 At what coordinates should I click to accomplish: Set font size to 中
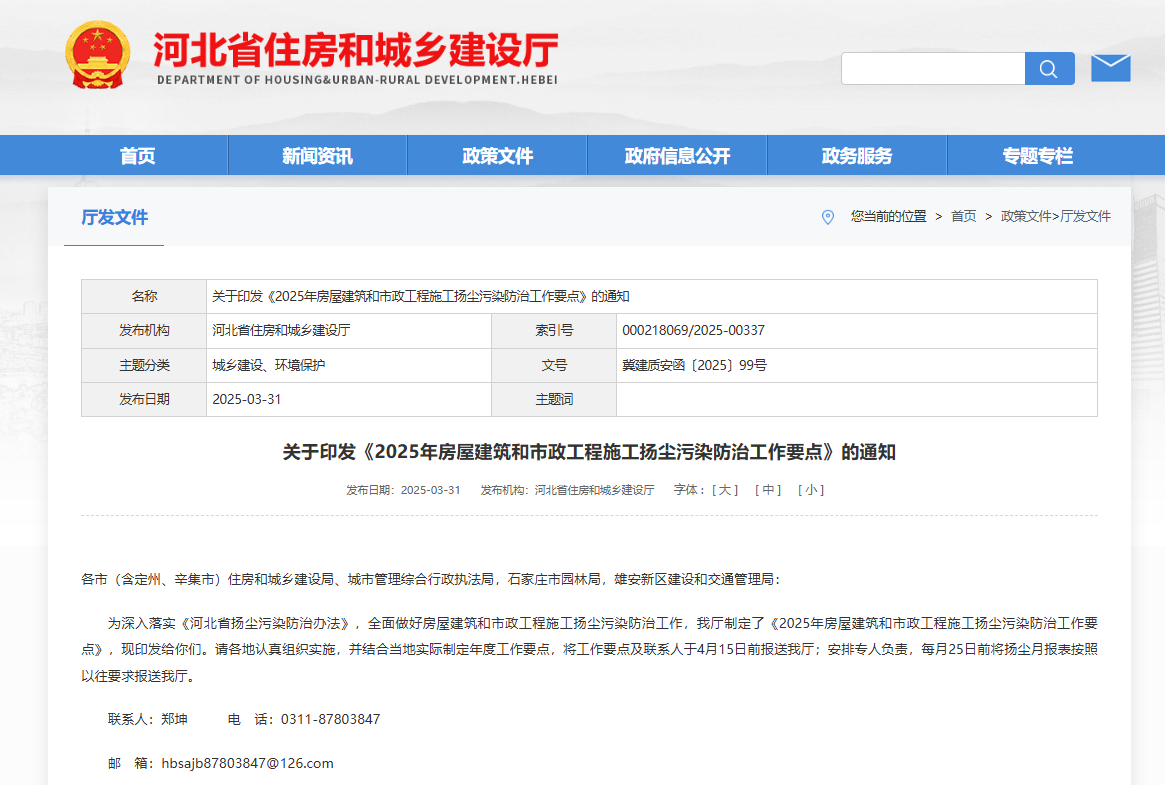tap(768, 490)
